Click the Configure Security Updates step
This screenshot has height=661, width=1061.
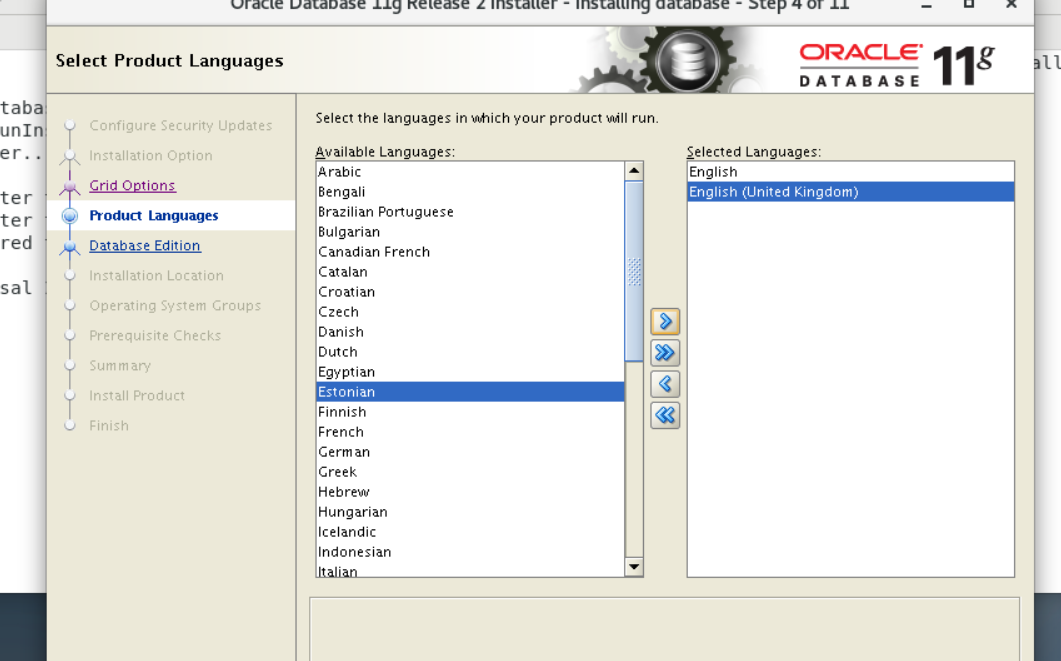(181, 126)
